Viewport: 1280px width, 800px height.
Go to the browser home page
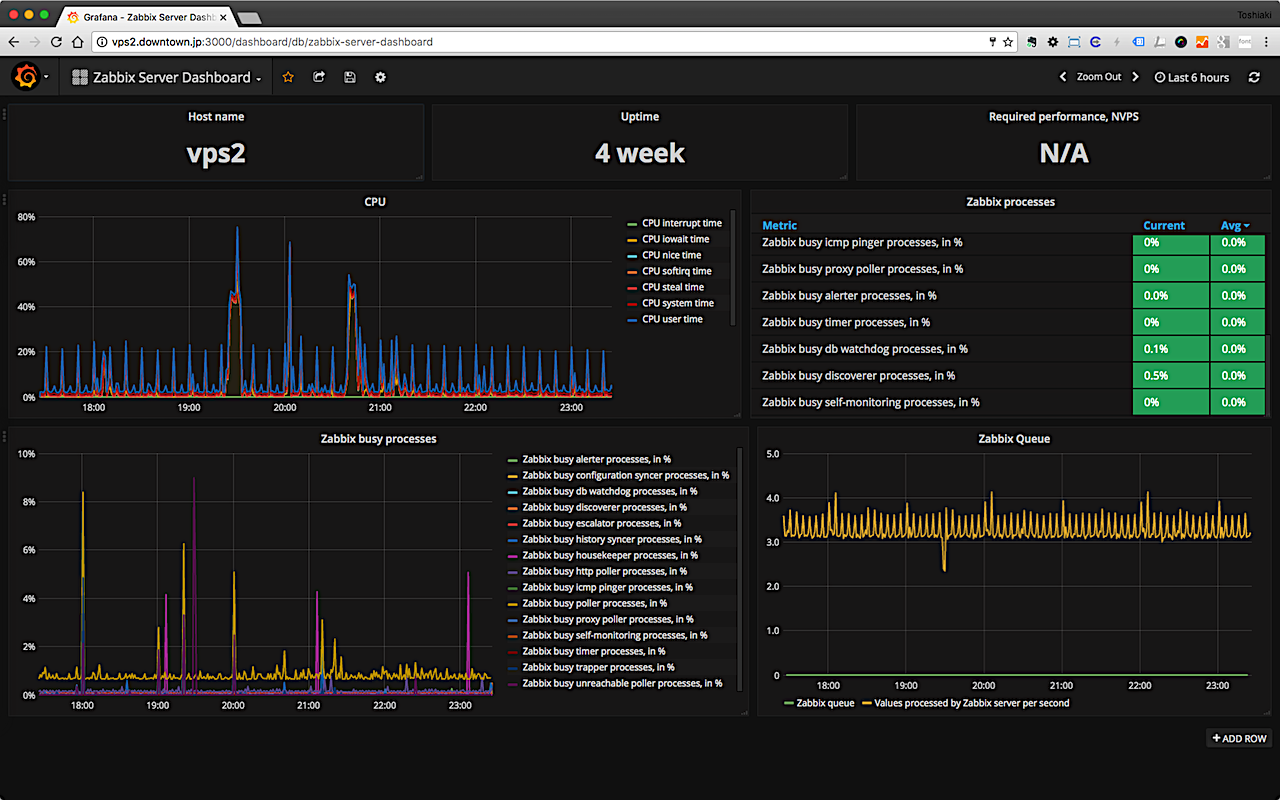tap(77, 42)
